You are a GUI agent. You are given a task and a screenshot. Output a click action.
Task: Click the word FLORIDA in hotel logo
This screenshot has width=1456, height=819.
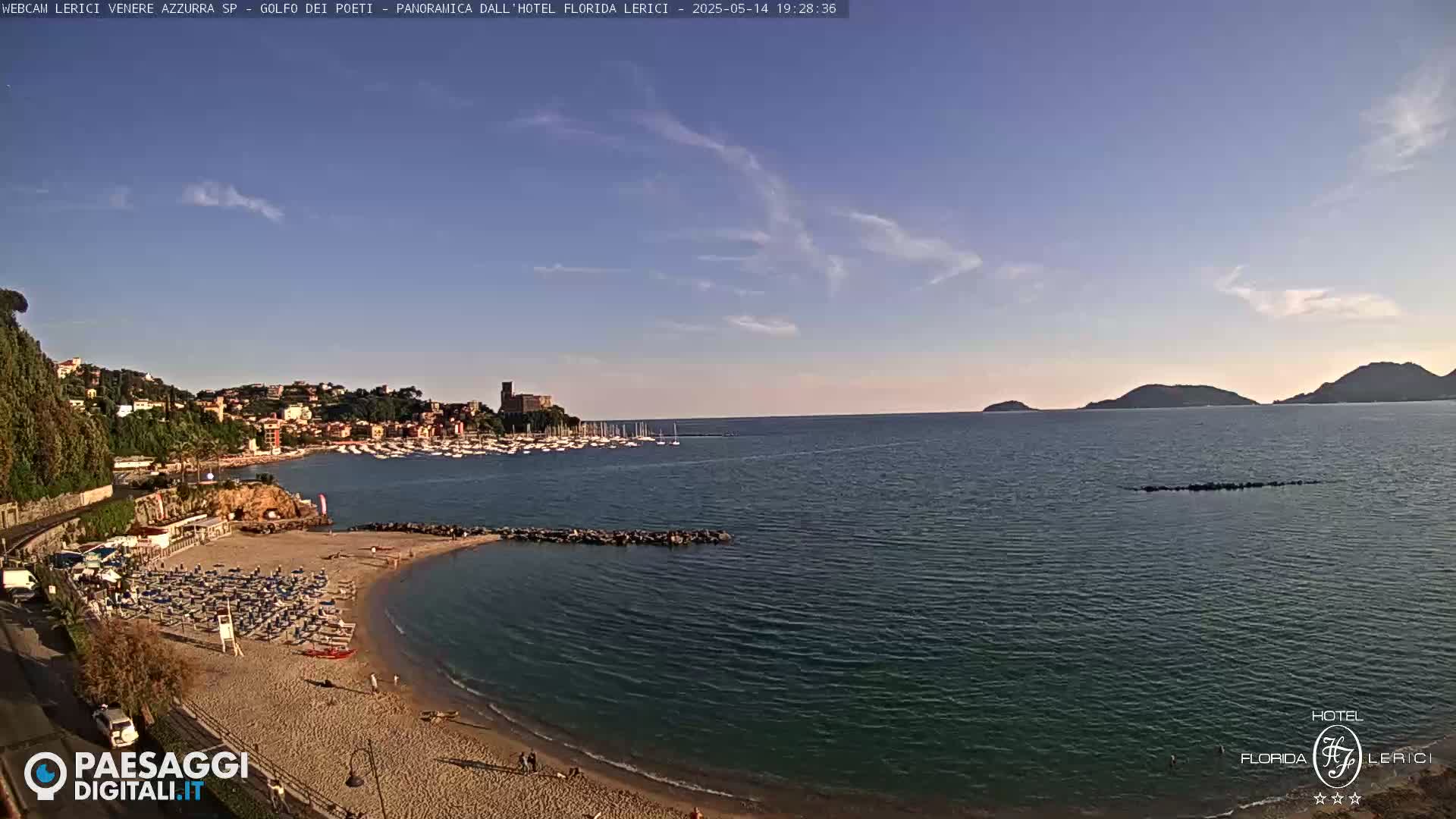[1273, 758]
